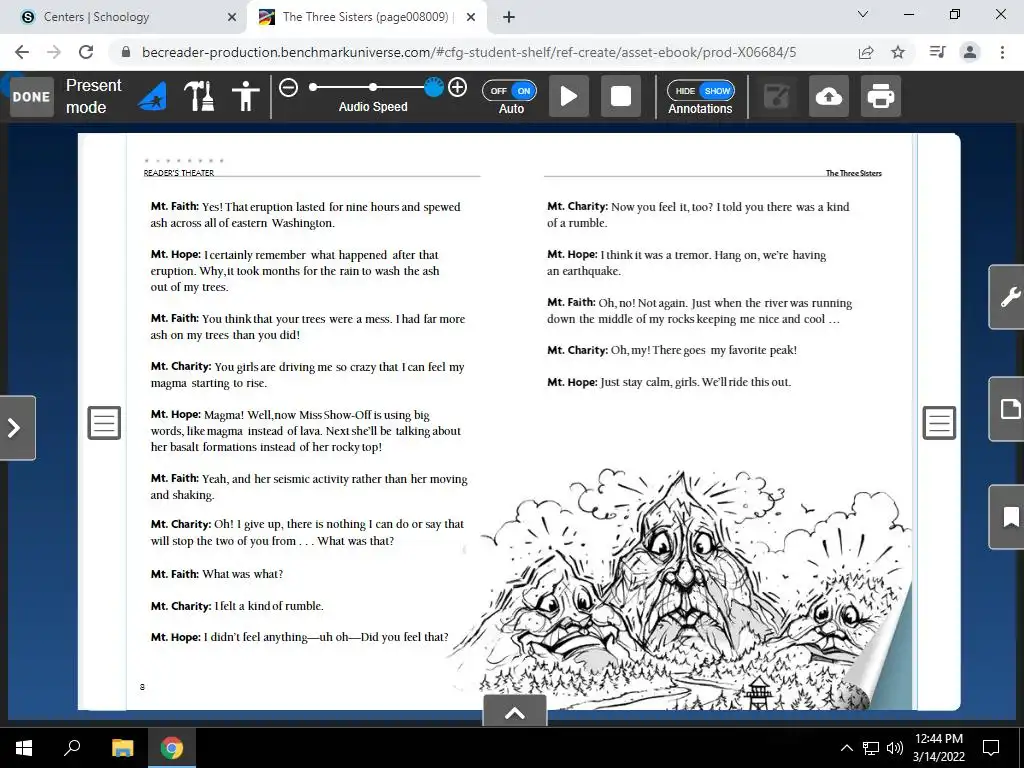Open the volume tray icon

pos(895,748)
